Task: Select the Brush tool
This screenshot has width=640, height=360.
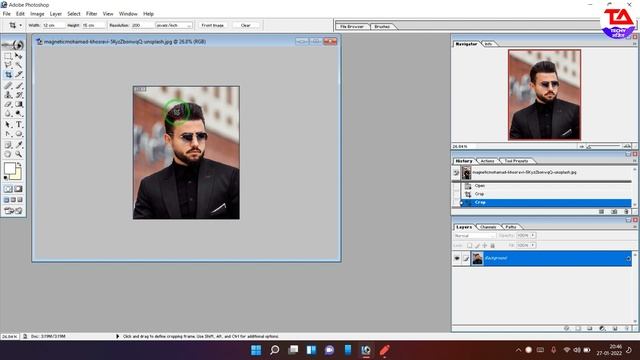Action: (18, 86)
